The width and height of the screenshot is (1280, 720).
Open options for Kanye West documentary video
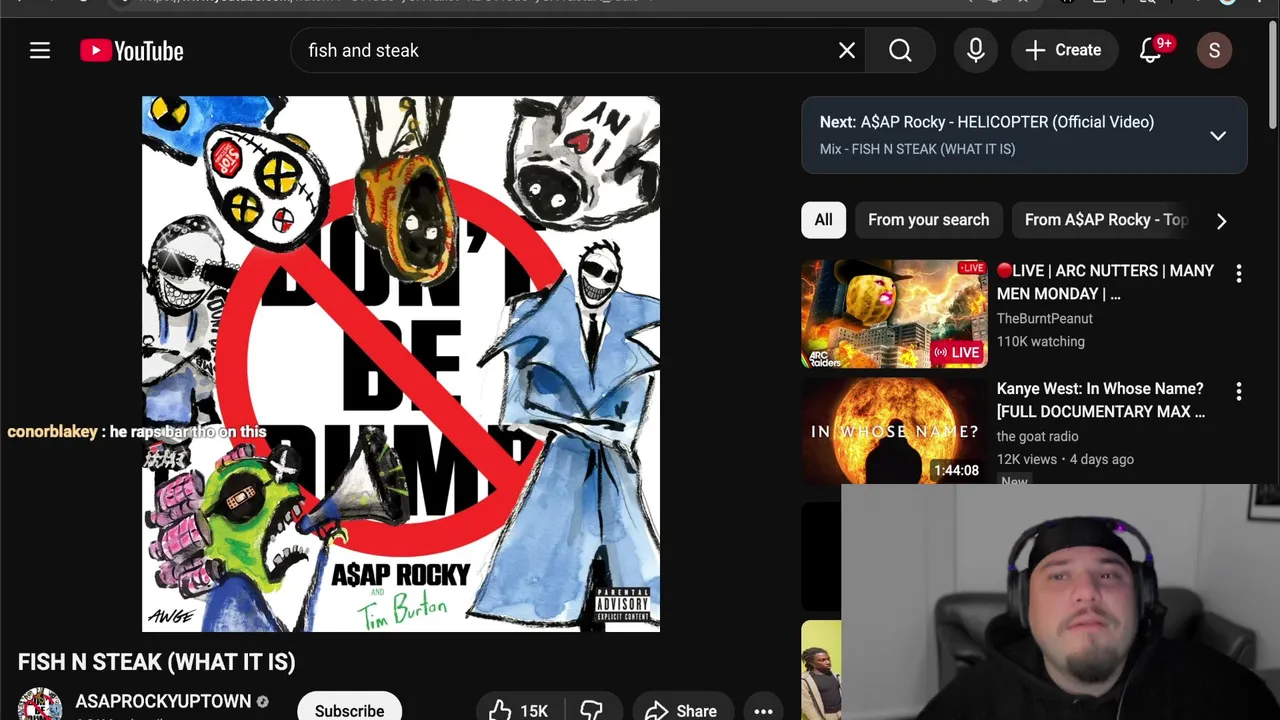(1239, 391)
